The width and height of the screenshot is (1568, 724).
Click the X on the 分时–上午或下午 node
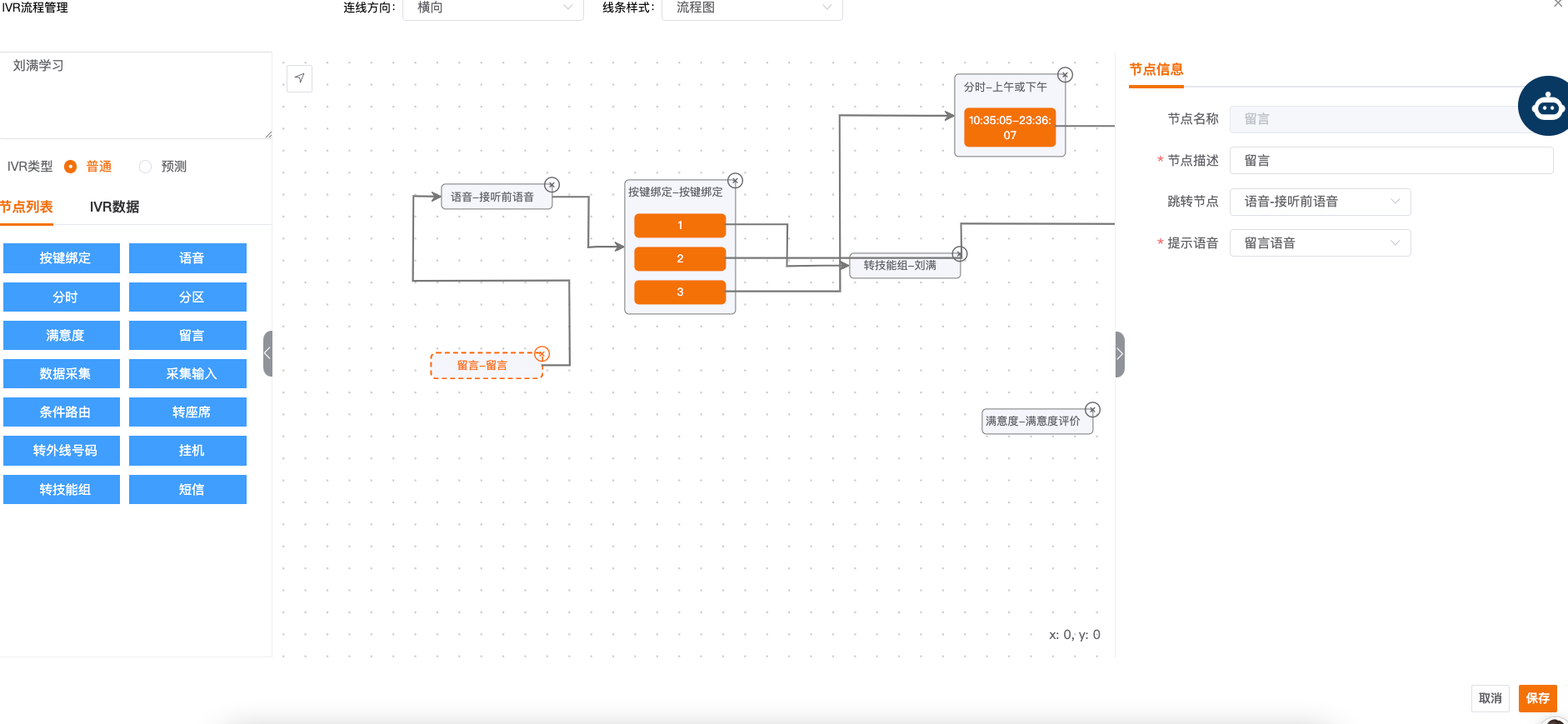[1065, 75]
